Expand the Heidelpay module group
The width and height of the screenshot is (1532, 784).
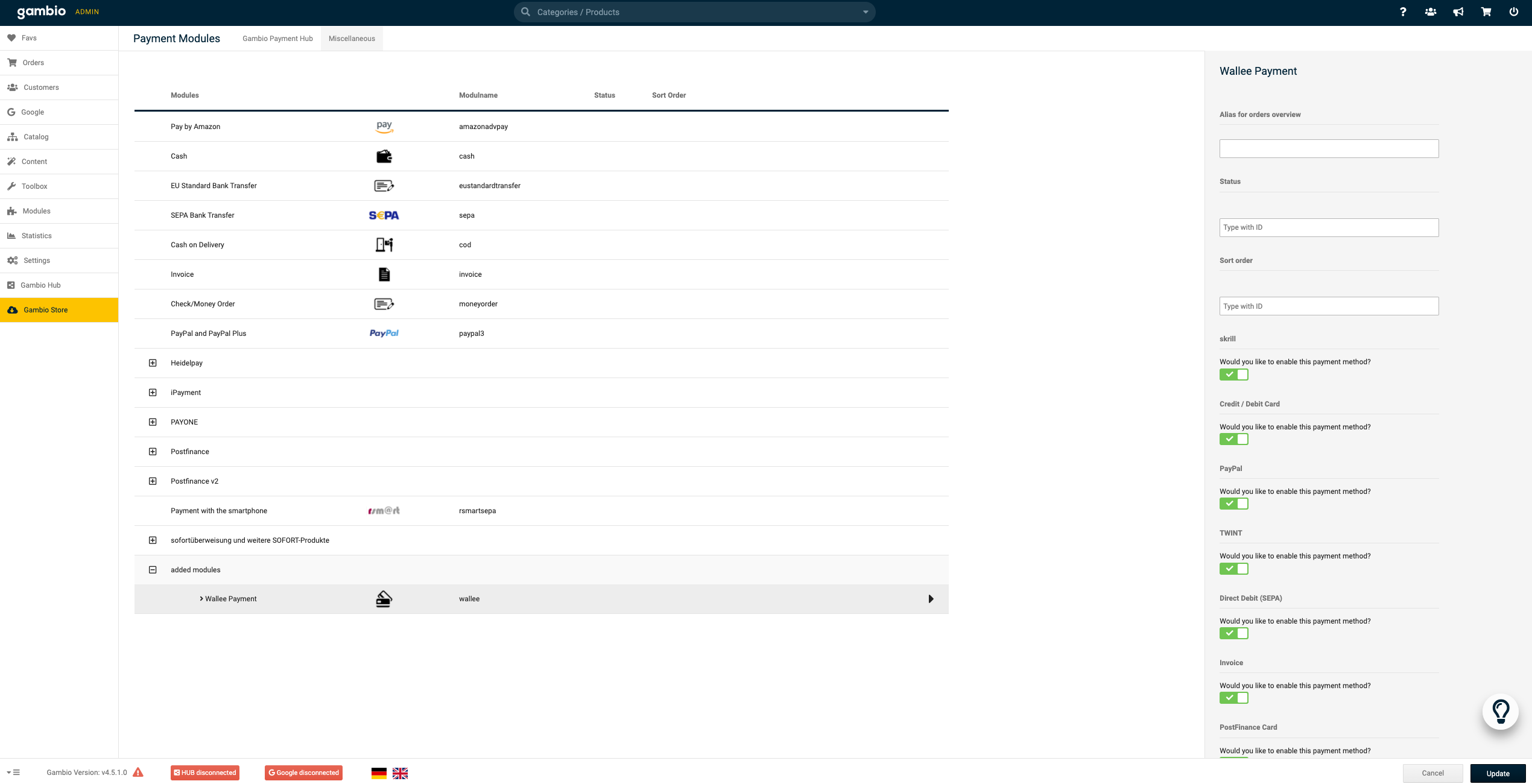point(152,362)
